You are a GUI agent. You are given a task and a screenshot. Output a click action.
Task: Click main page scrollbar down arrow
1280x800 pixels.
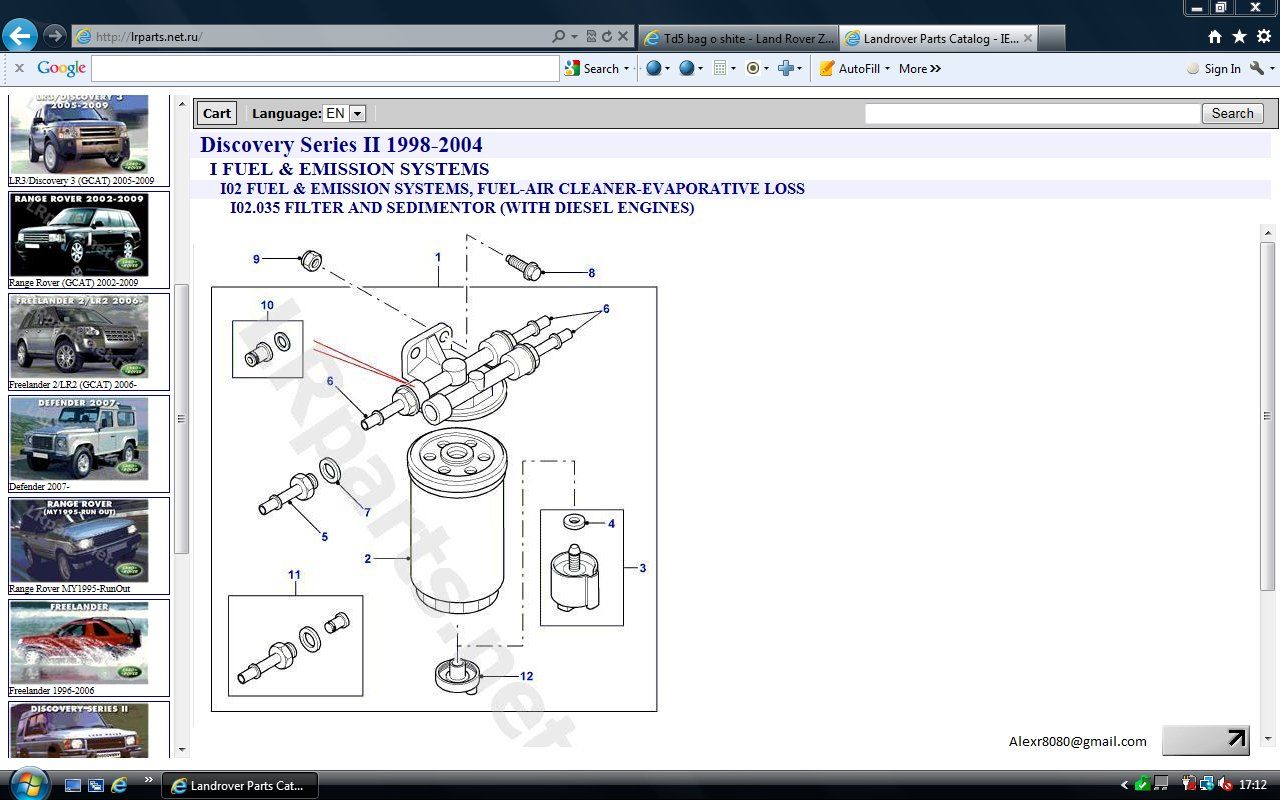[x=1268, y=739]
